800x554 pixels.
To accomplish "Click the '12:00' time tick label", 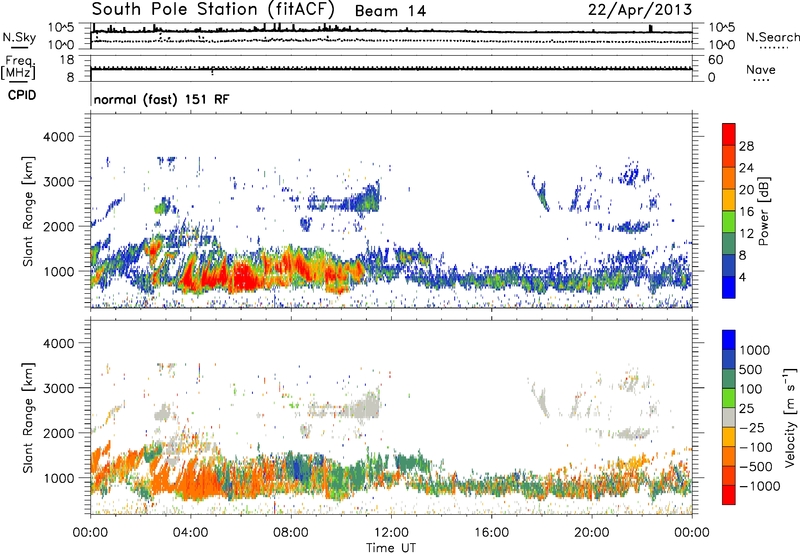I will point(391,533).
